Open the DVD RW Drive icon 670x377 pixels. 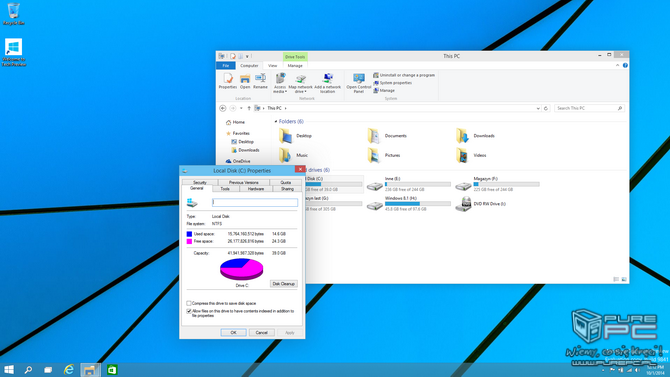pyautogui.click(x=463, y=204)
